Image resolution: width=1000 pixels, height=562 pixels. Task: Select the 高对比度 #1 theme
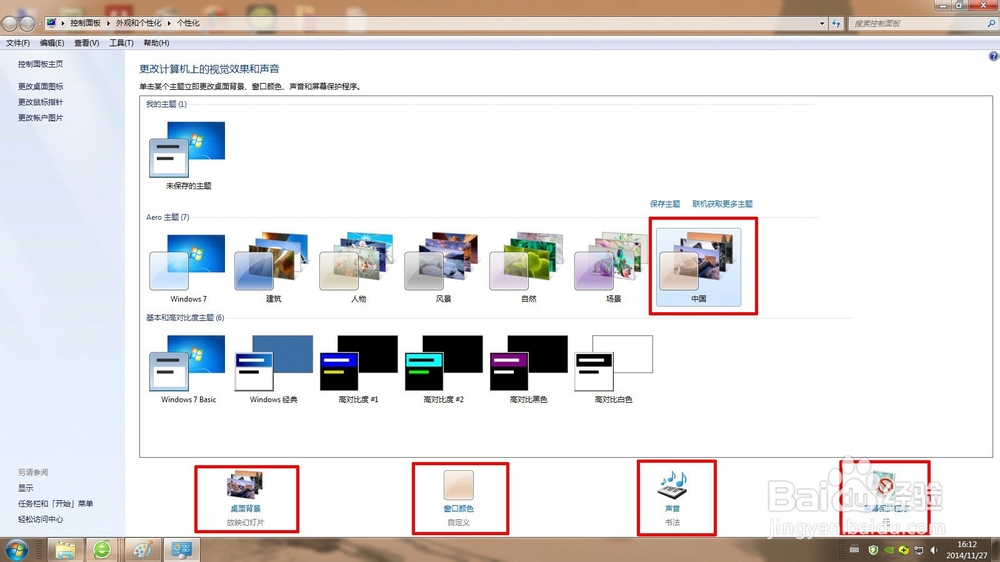[358, 369]
